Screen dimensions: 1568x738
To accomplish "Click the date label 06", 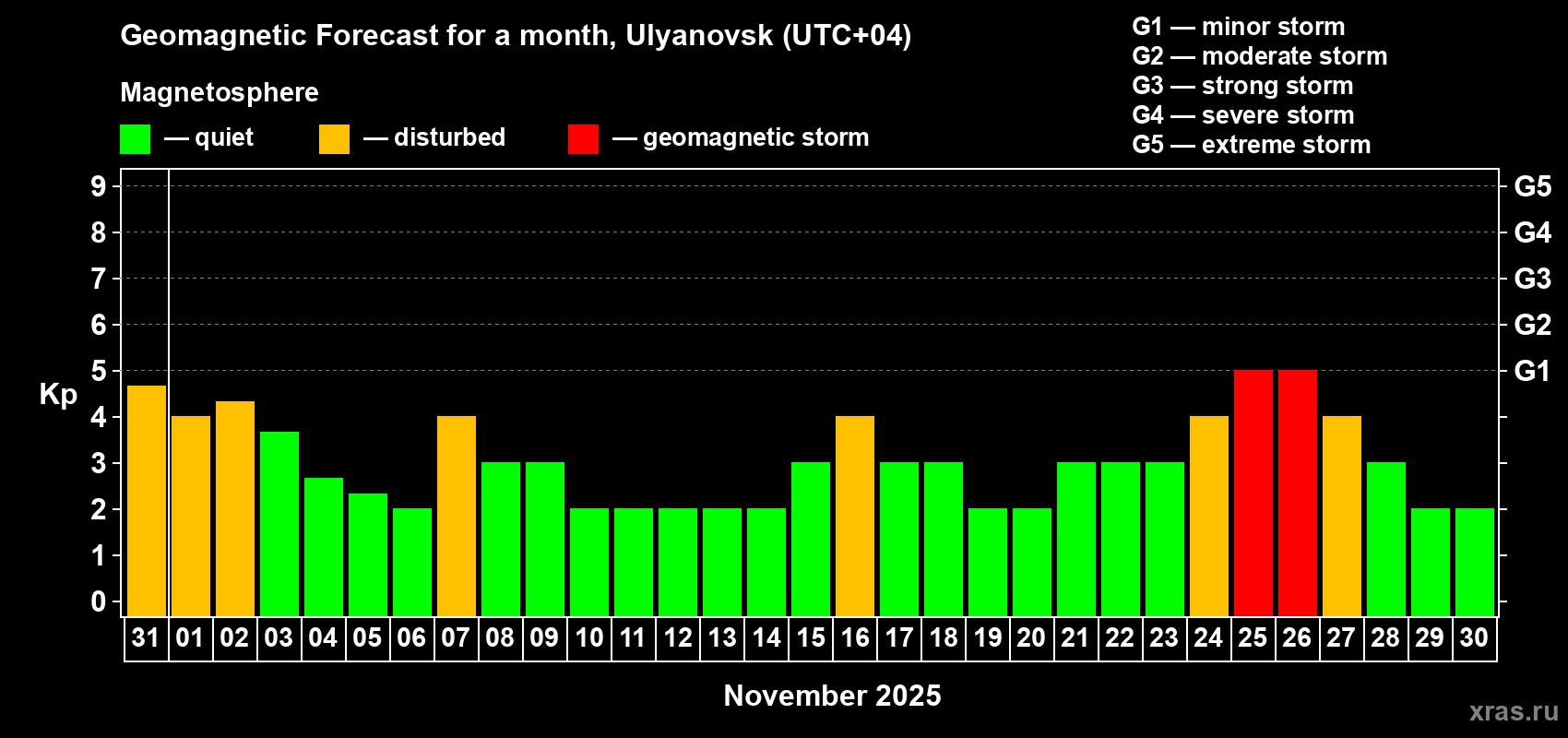I will click(x=411, y=638).
